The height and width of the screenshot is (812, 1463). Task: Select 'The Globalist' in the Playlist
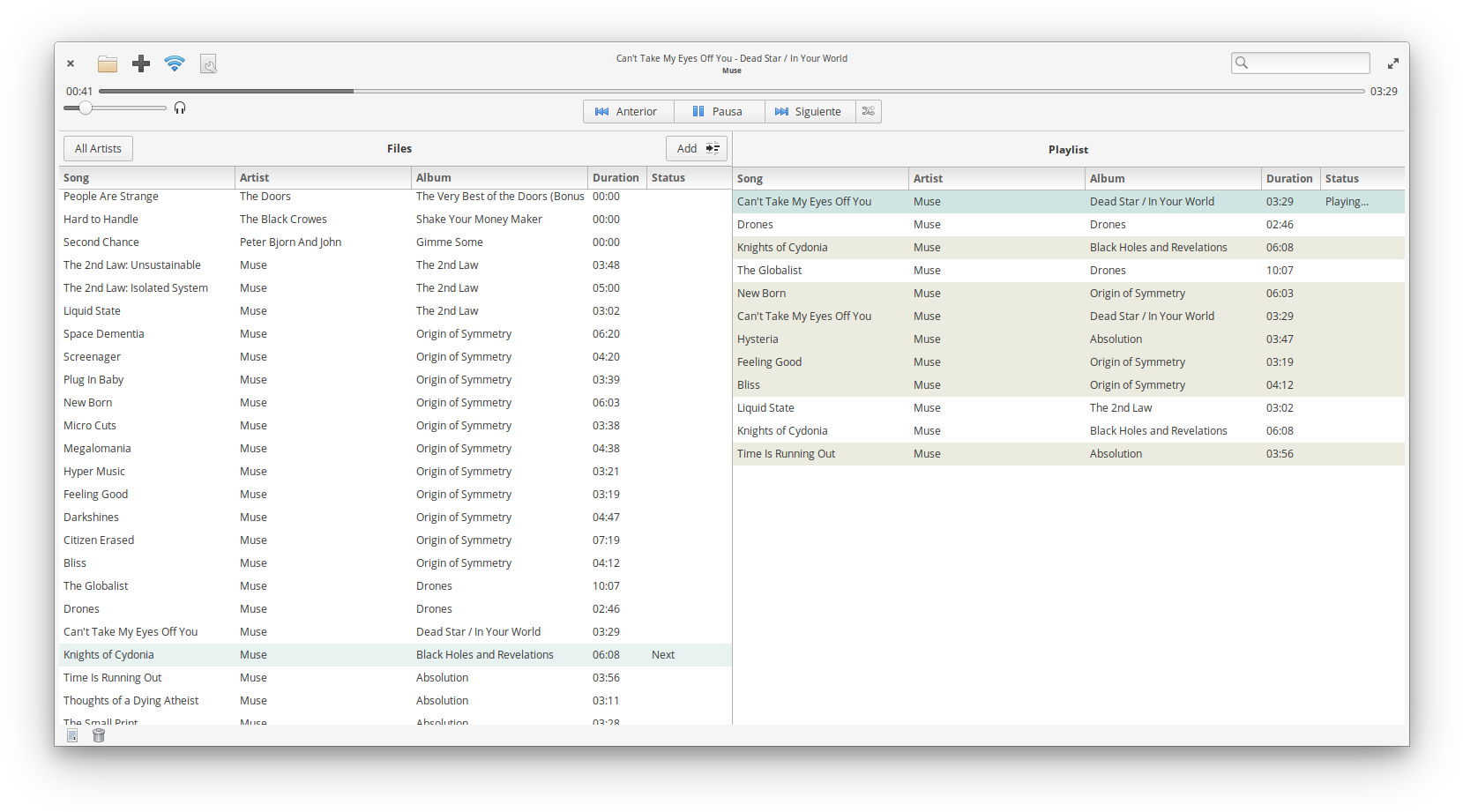click(1069, 271)
